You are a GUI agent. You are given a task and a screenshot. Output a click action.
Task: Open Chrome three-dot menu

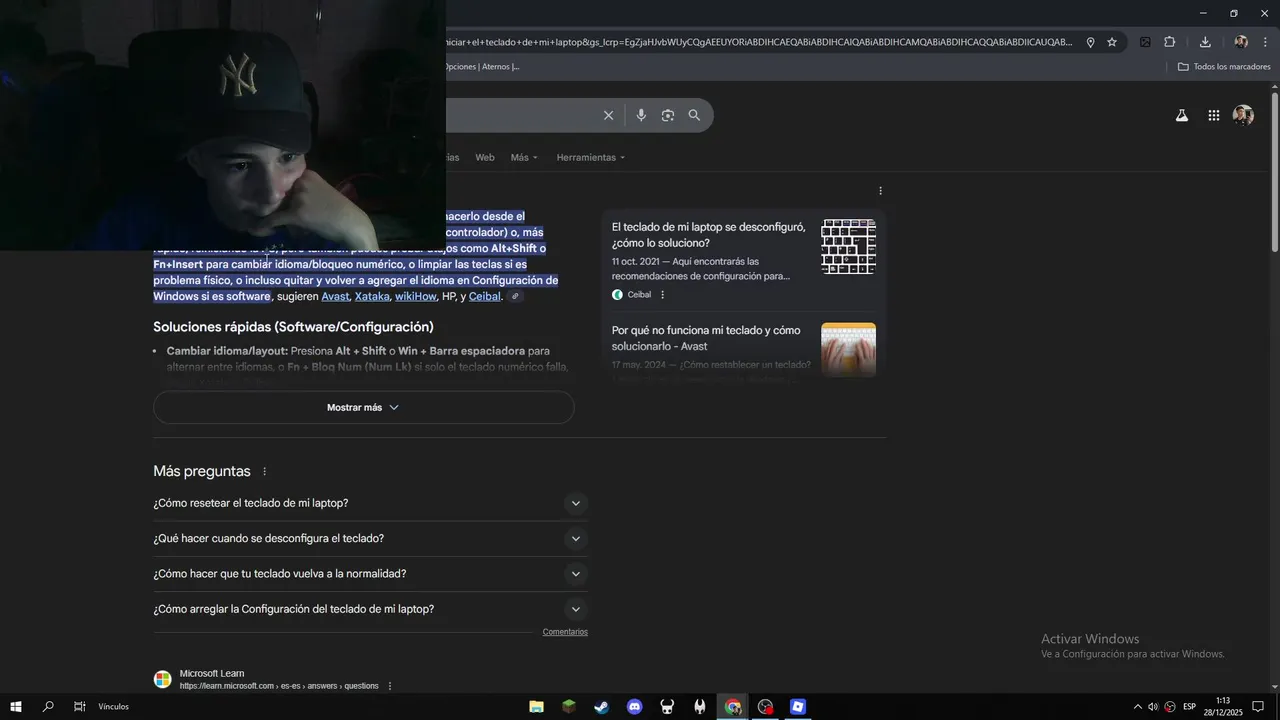1265,42
